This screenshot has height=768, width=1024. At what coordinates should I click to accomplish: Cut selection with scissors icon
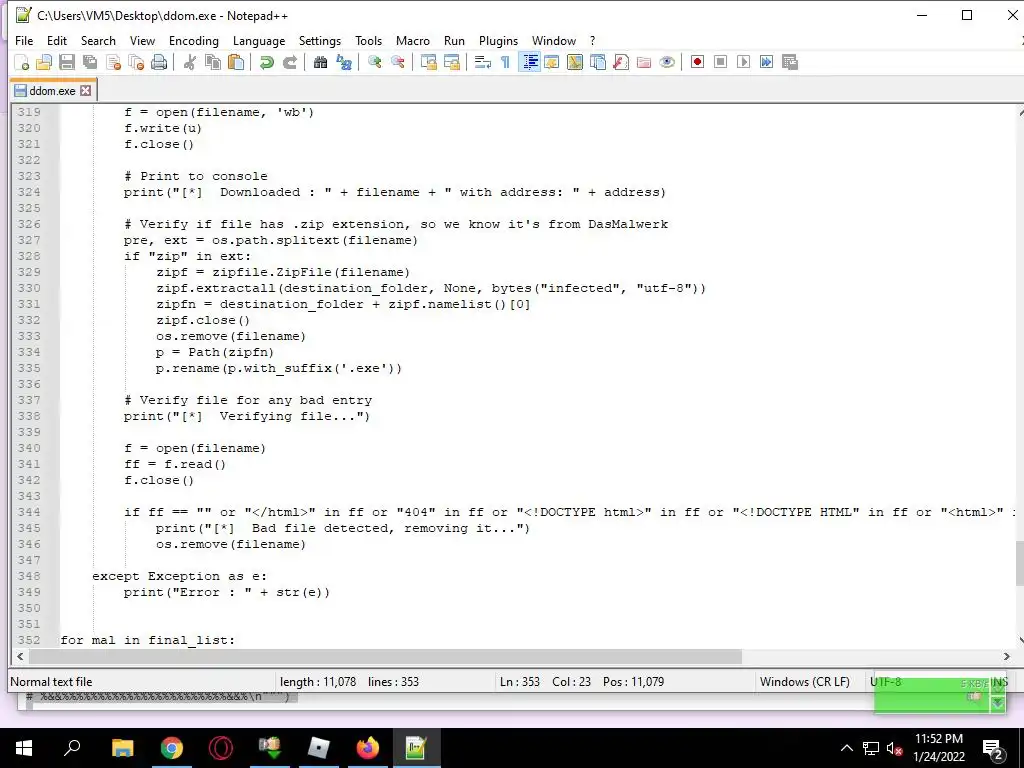click(189, 62)
